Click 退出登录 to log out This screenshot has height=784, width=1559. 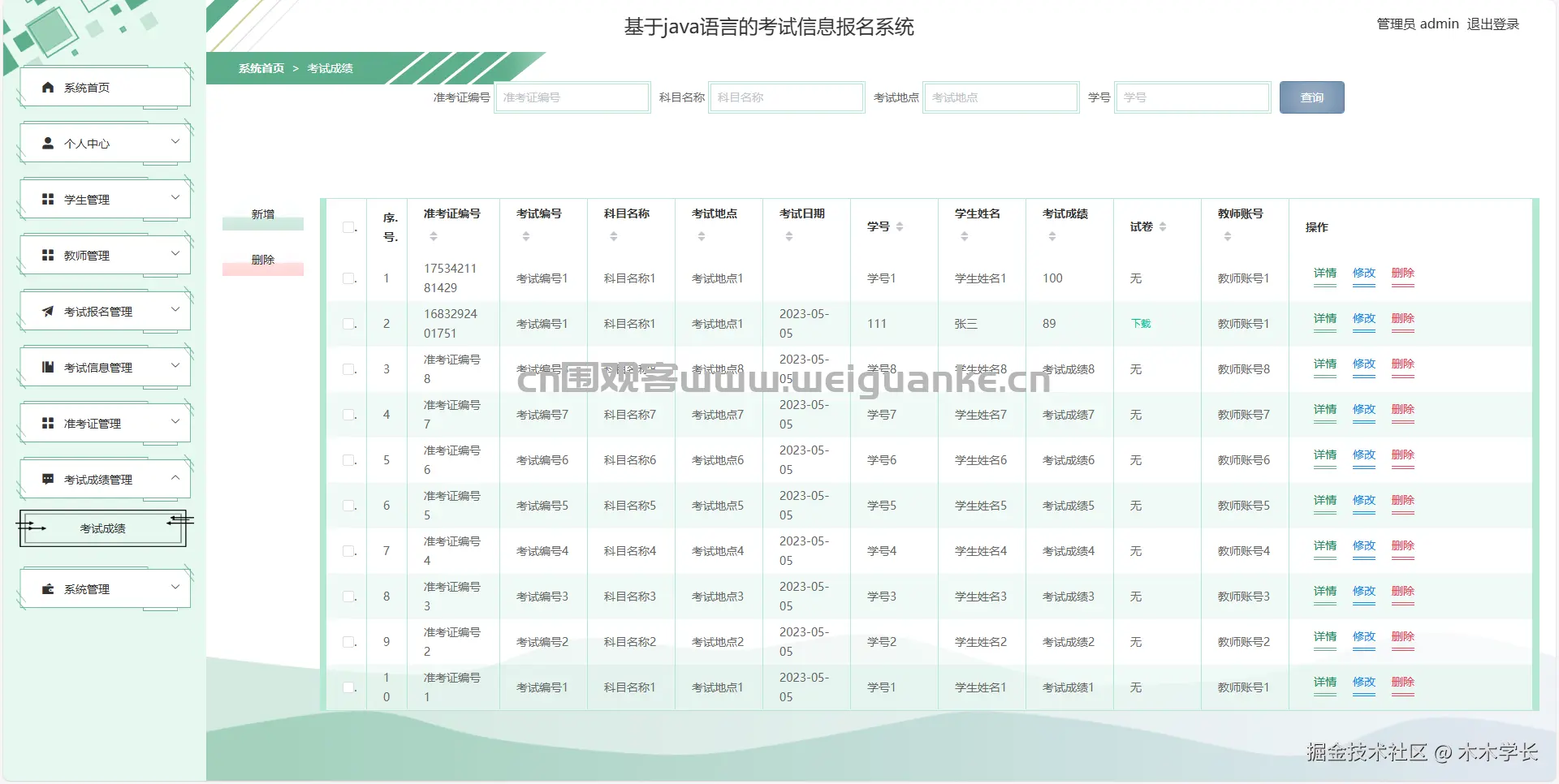tap(1492, 24)
